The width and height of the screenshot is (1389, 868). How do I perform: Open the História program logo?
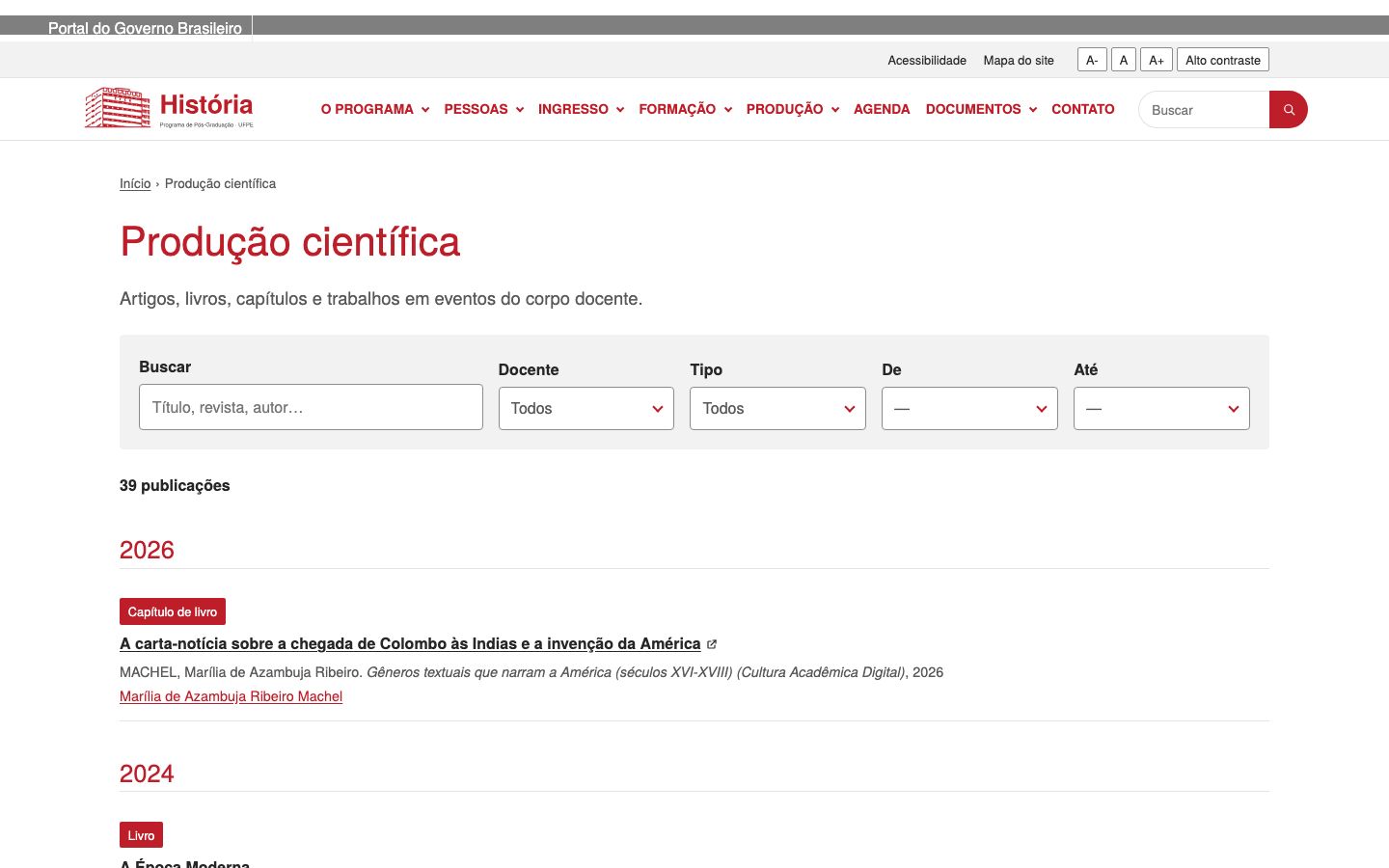pyautogui.click(x=169, y=109)
